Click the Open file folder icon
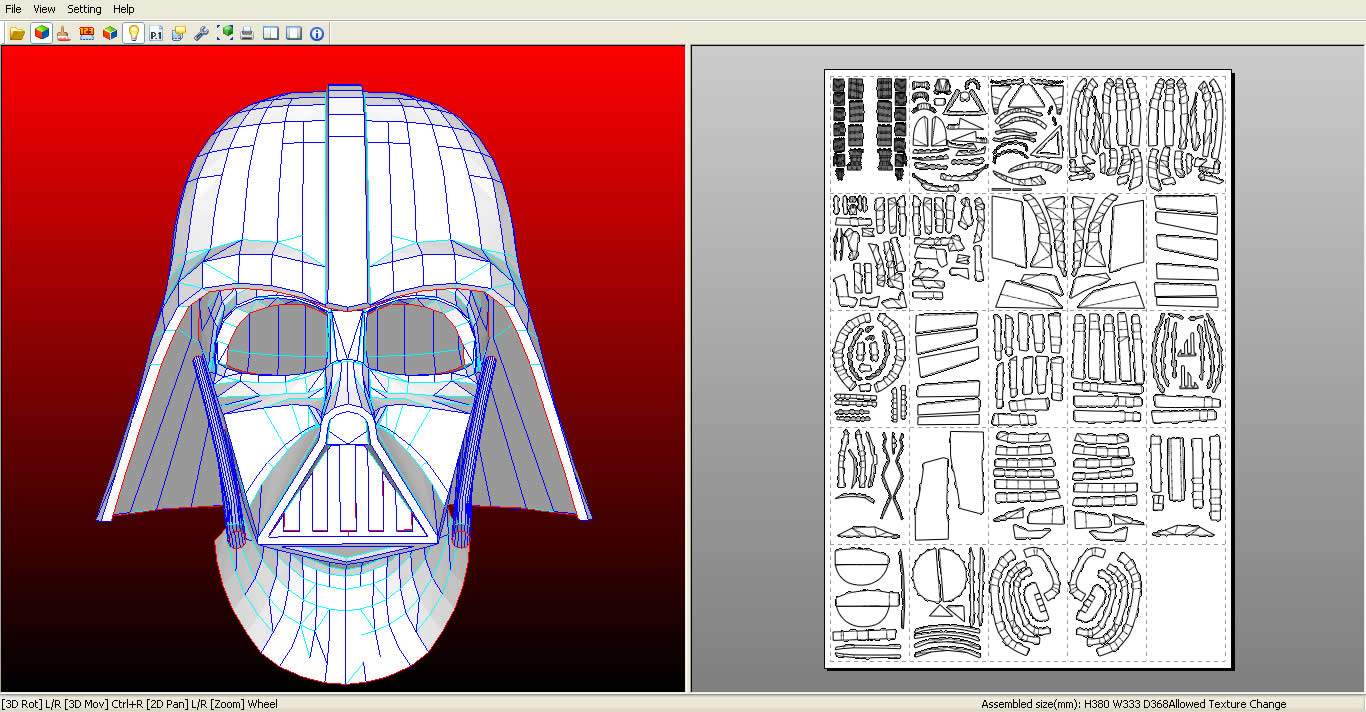This screenshot has height=712, width=1366. coord(17,33)
